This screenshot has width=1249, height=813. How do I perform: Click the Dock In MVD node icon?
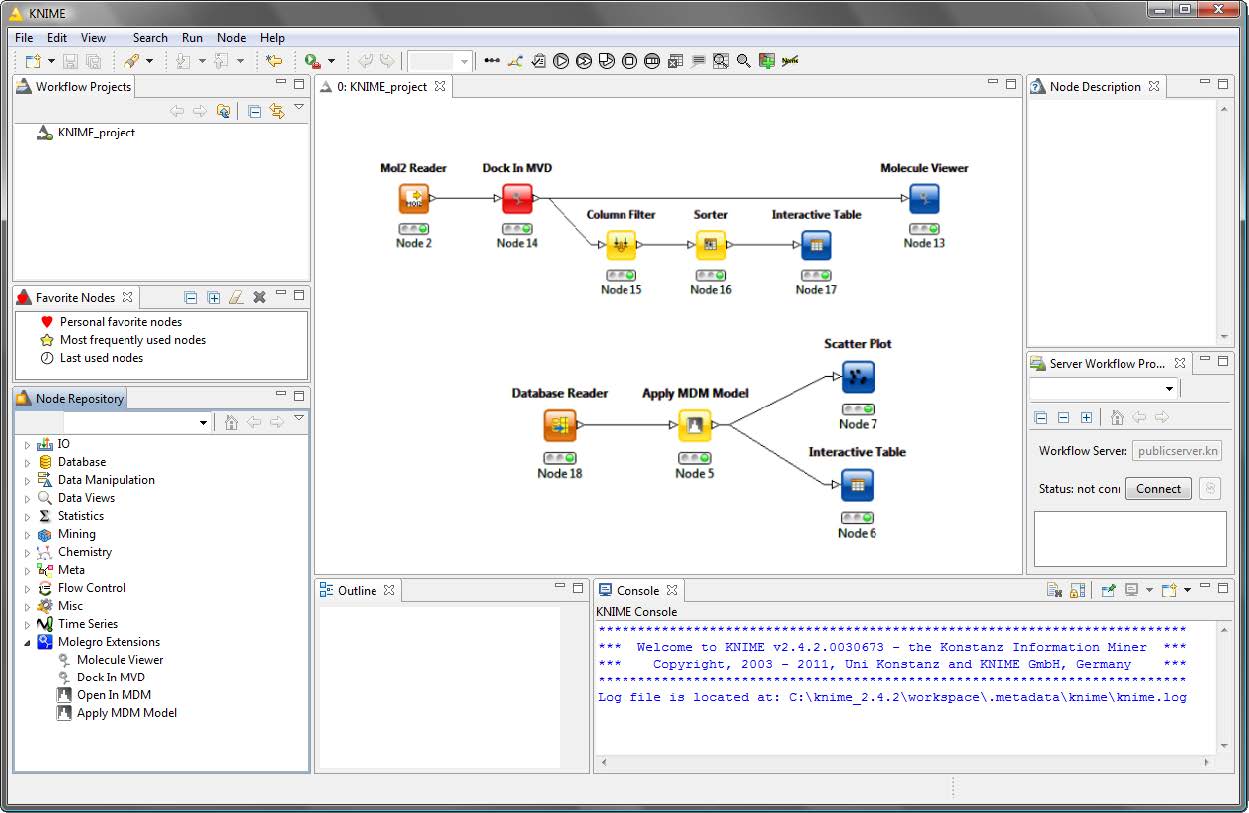tap(517, 199)
